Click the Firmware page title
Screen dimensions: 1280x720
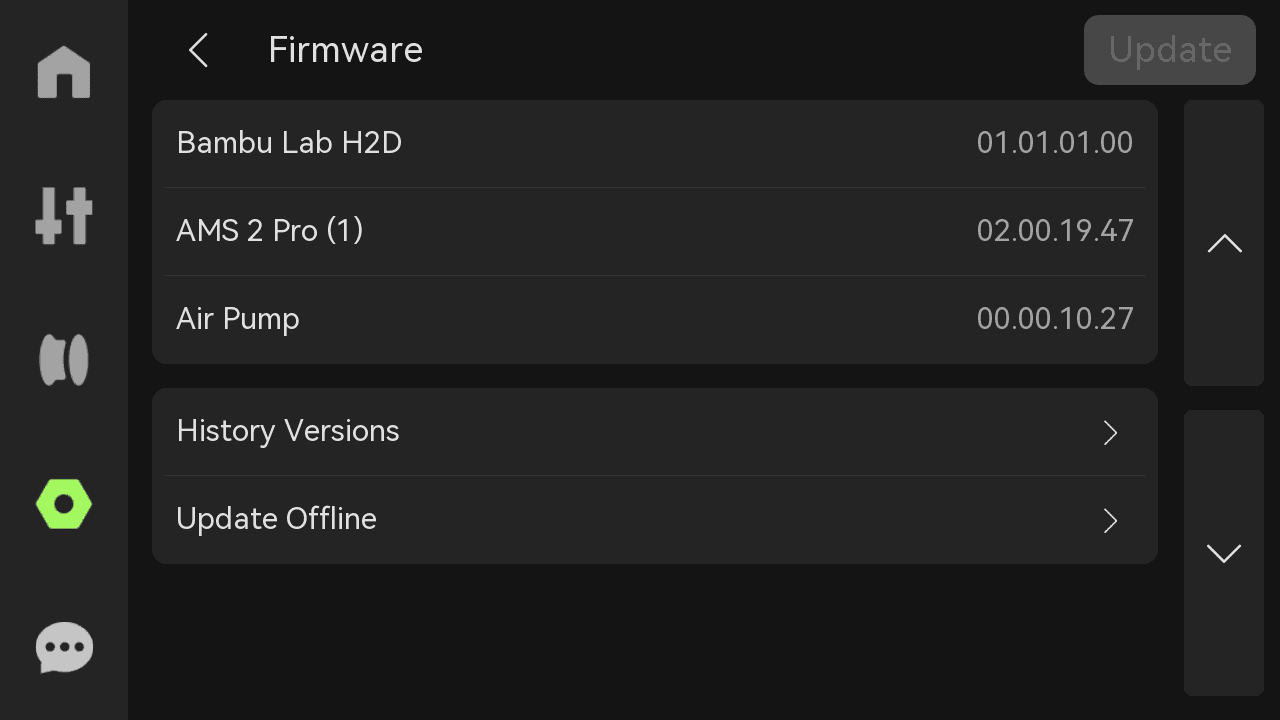pos(345,50)
